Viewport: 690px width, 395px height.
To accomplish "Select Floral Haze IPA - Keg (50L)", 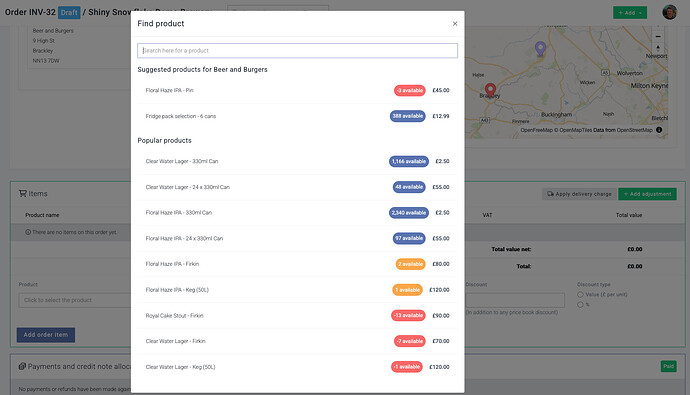I will (297, 290).
